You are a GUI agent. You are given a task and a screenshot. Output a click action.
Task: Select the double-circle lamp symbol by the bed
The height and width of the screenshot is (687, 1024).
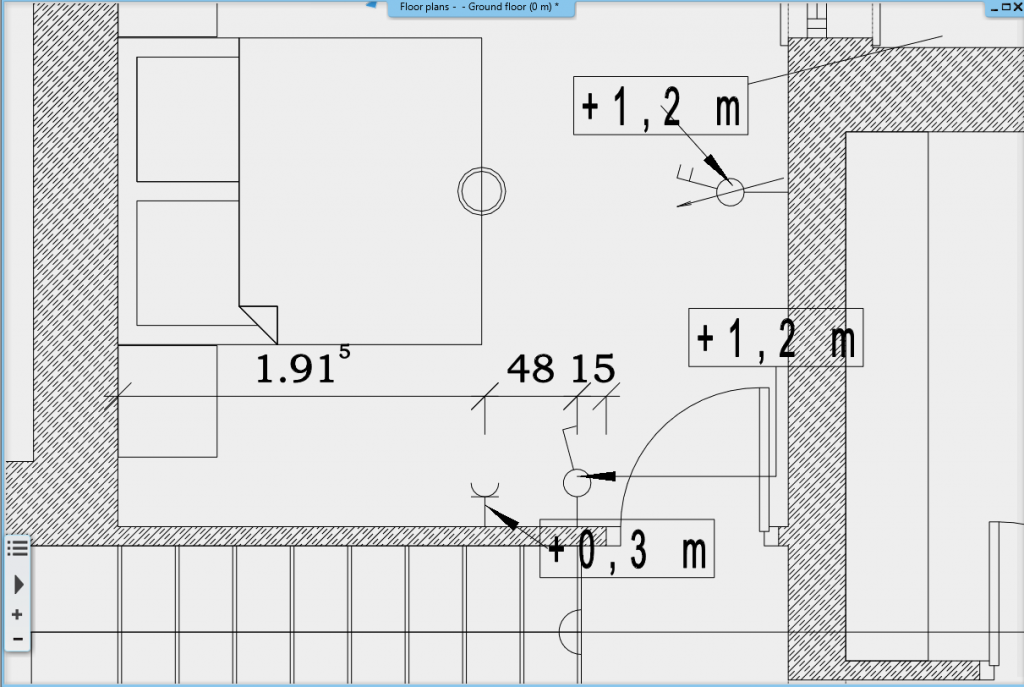point(478,190)
